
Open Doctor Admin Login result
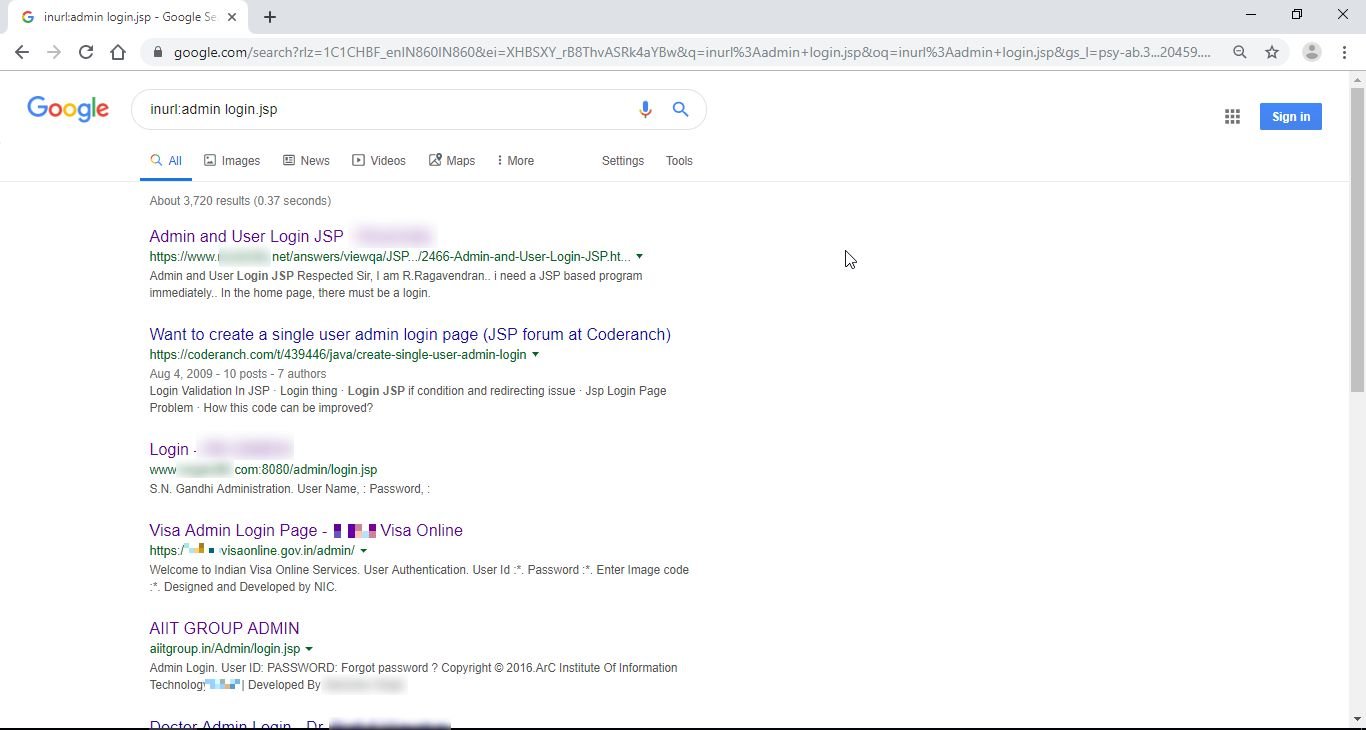300,724
